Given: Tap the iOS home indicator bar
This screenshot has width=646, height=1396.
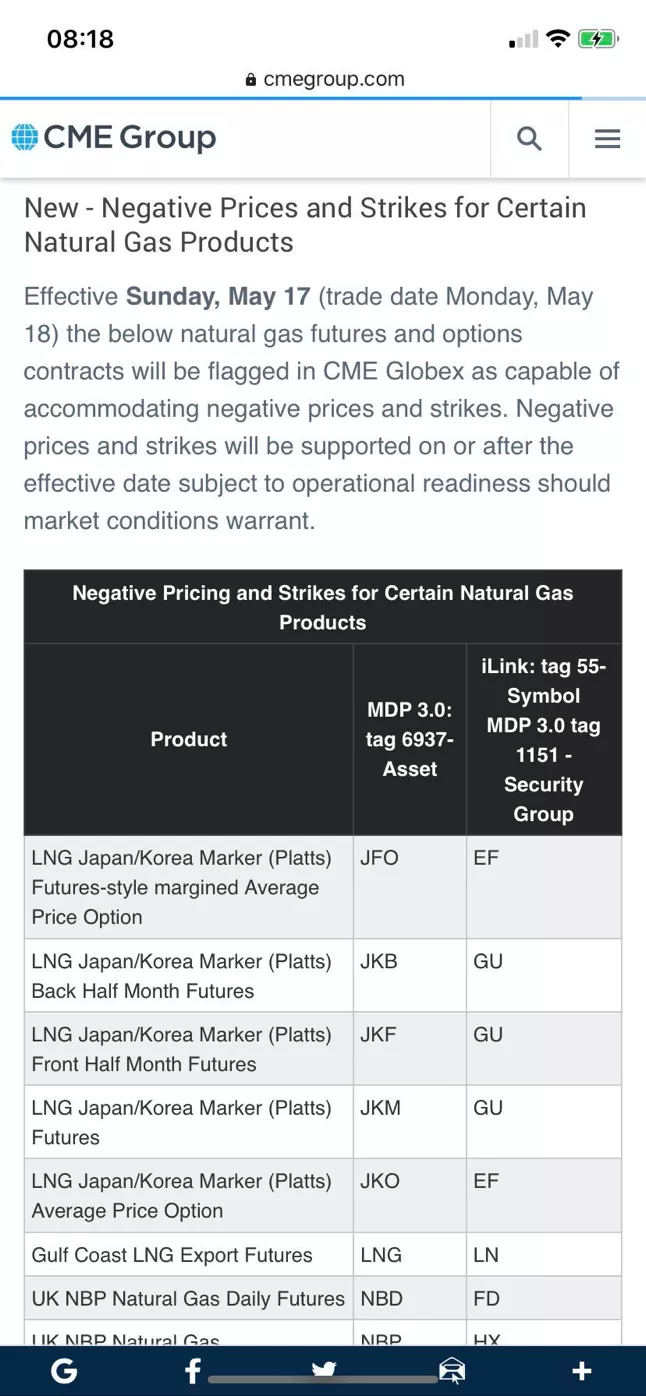Looking at the screenshot, I should click(x=323, y=1380).
